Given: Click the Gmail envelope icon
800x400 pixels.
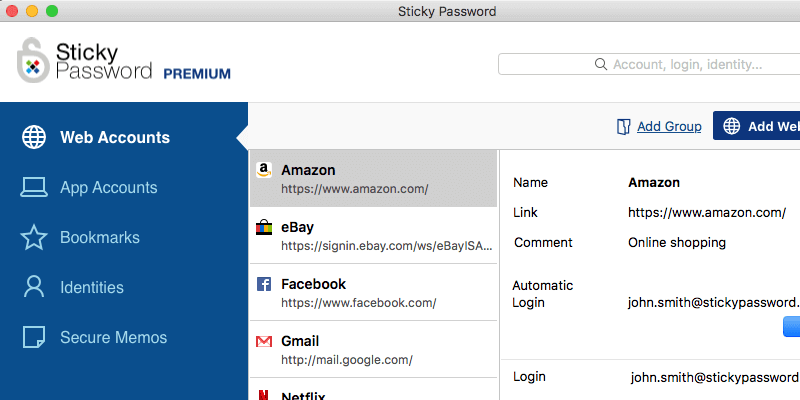Looking at the screenshot, I should [264, 341].
